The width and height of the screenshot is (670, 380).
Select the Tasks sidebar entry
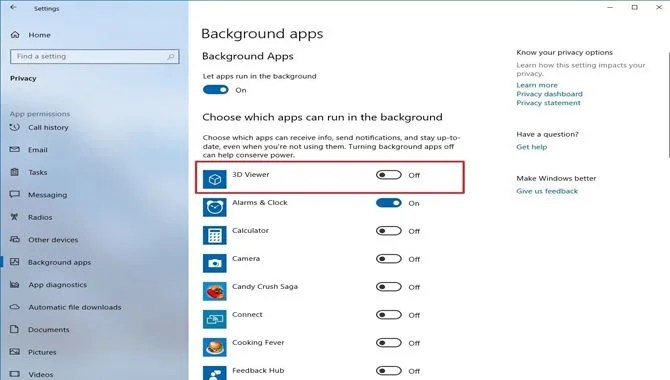tap(38, 172)
